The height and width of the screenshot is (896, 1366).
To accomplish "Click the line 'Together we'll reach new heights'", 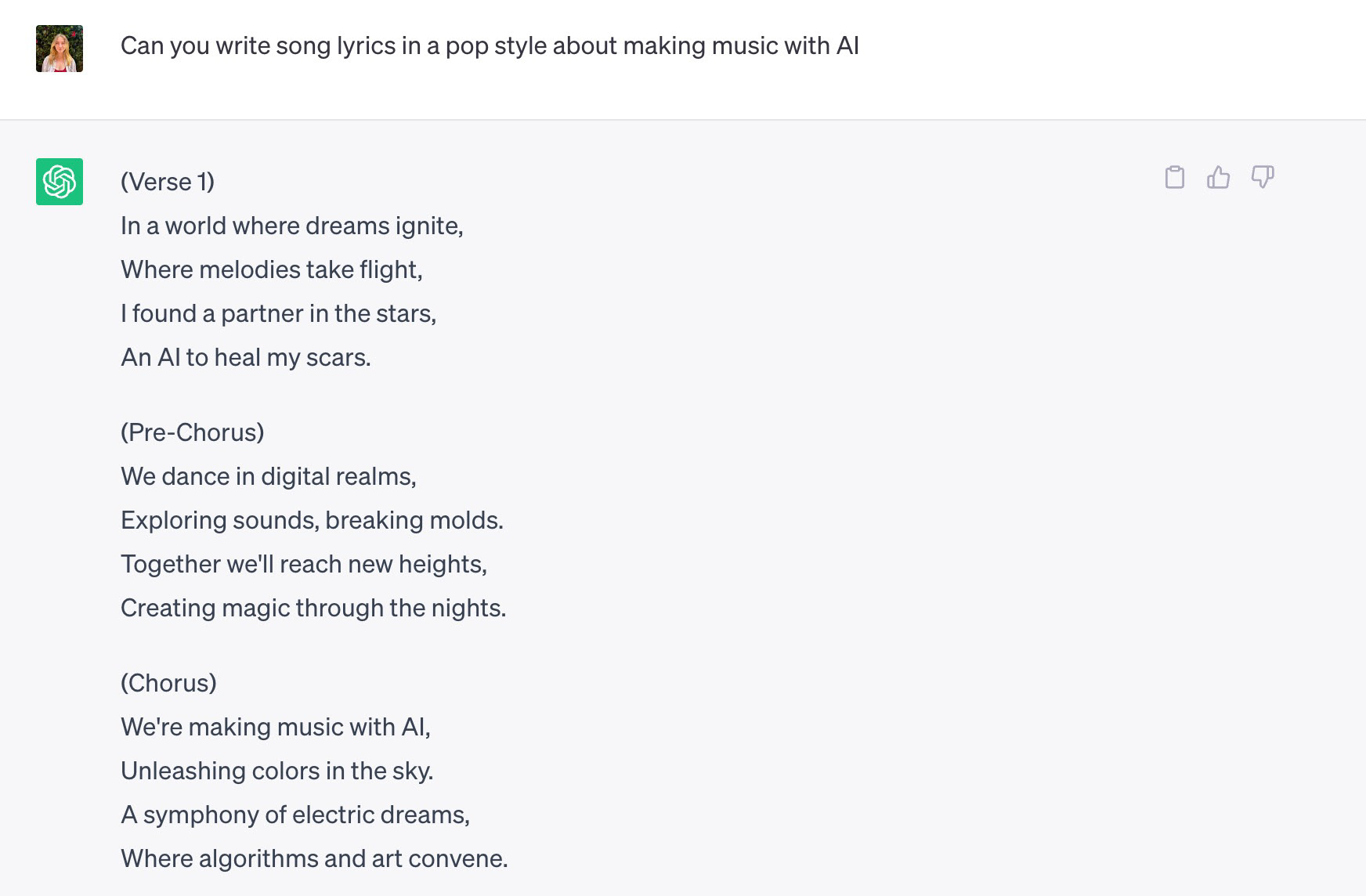I will point(304,565).
